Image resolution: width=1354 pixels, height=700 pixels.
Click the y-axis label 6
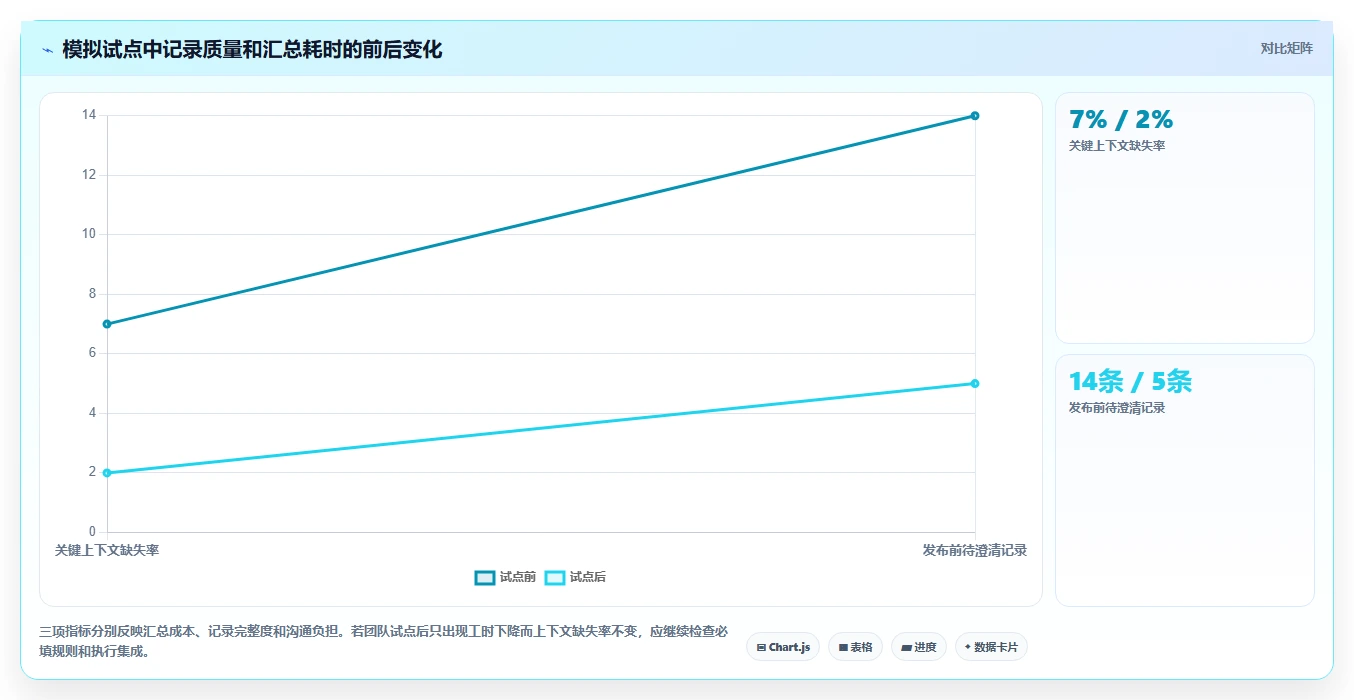(92, 353)
